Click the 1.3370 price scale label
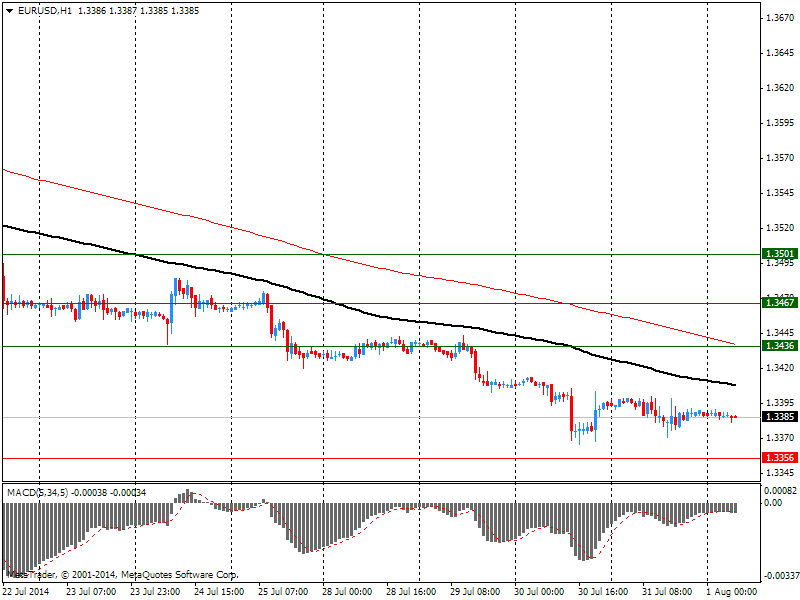Viewport: 800px width, 600px height. (780, 437)
